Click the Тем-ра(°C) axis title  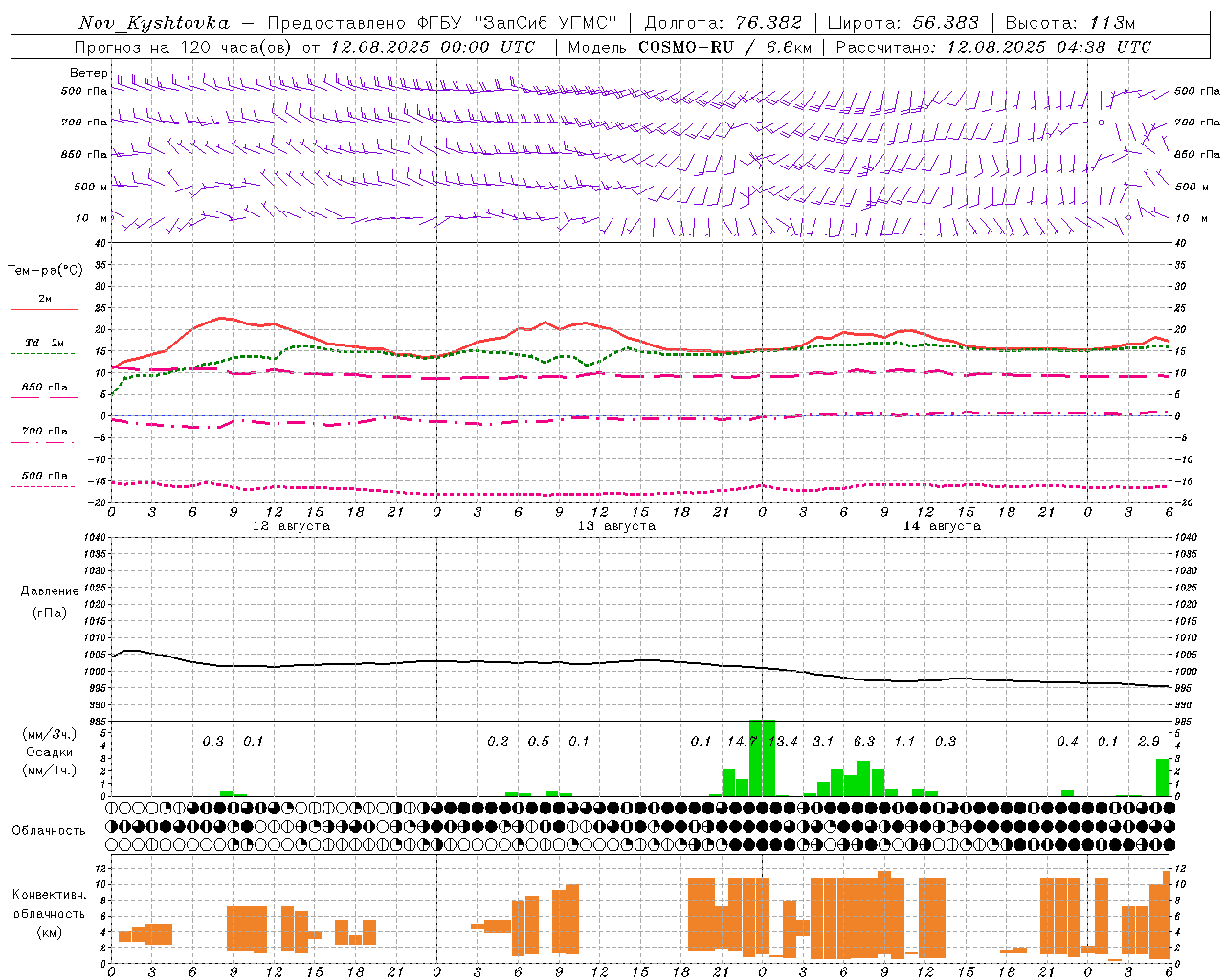[45, 271]
